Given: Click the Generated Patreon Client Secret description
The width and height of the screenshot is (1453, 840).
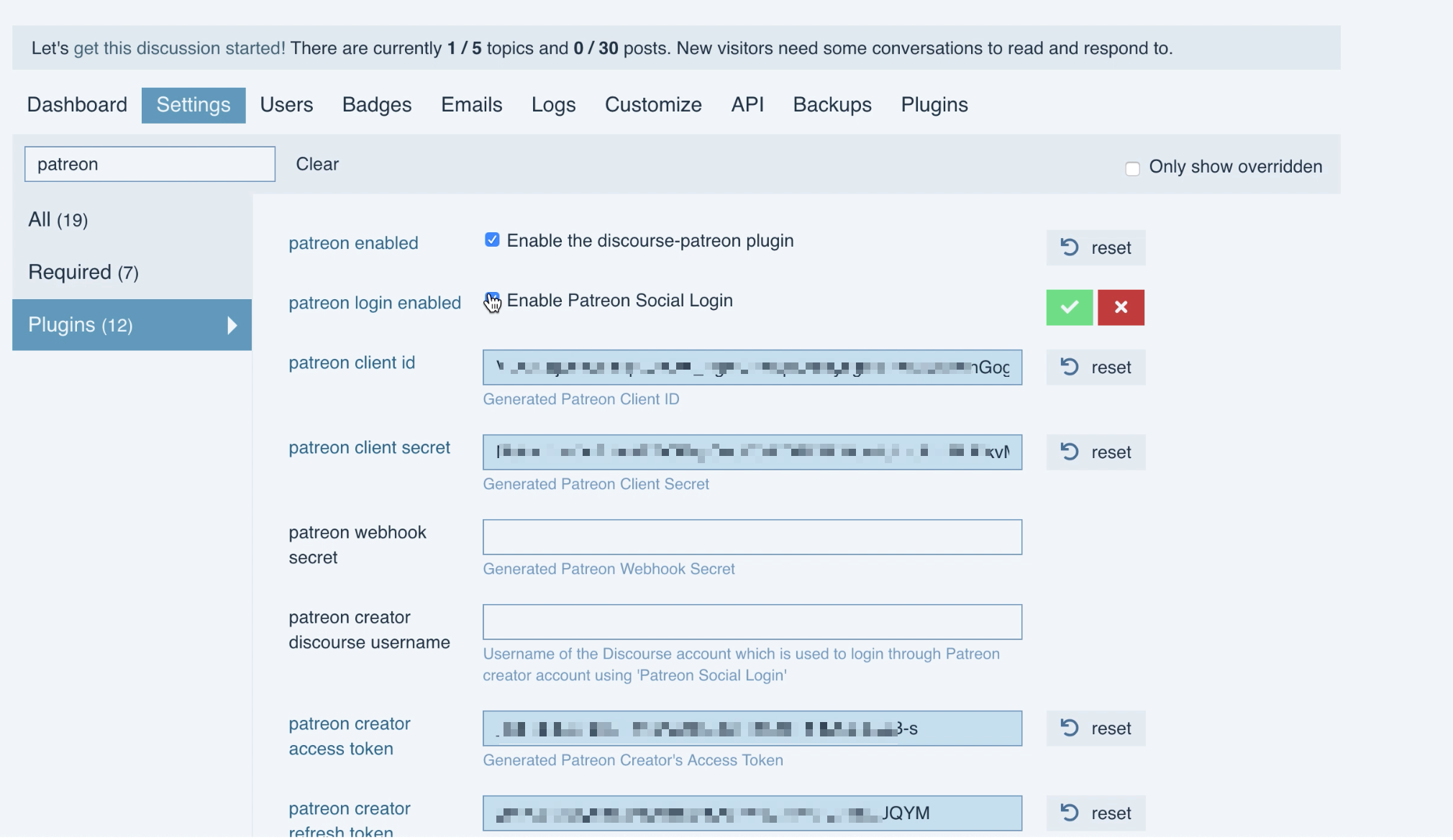Looking at the screenshot, I should click(596, 484).
